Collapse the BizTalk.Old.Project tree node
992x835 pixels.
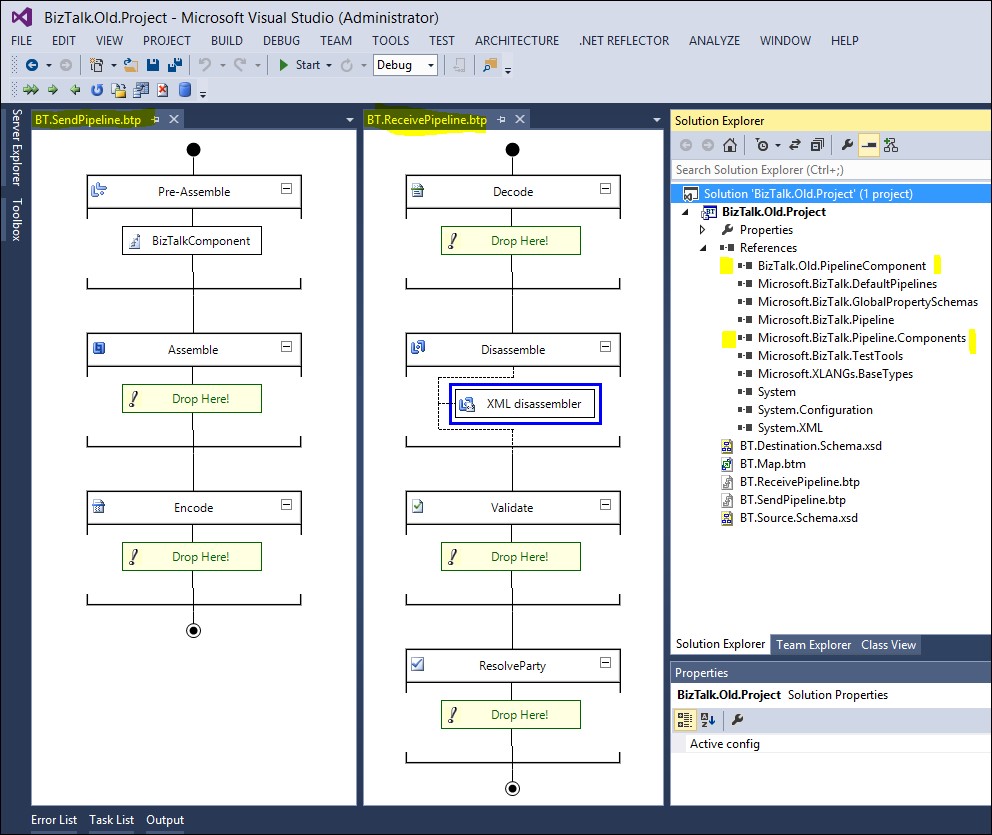[x=685, y=212]
